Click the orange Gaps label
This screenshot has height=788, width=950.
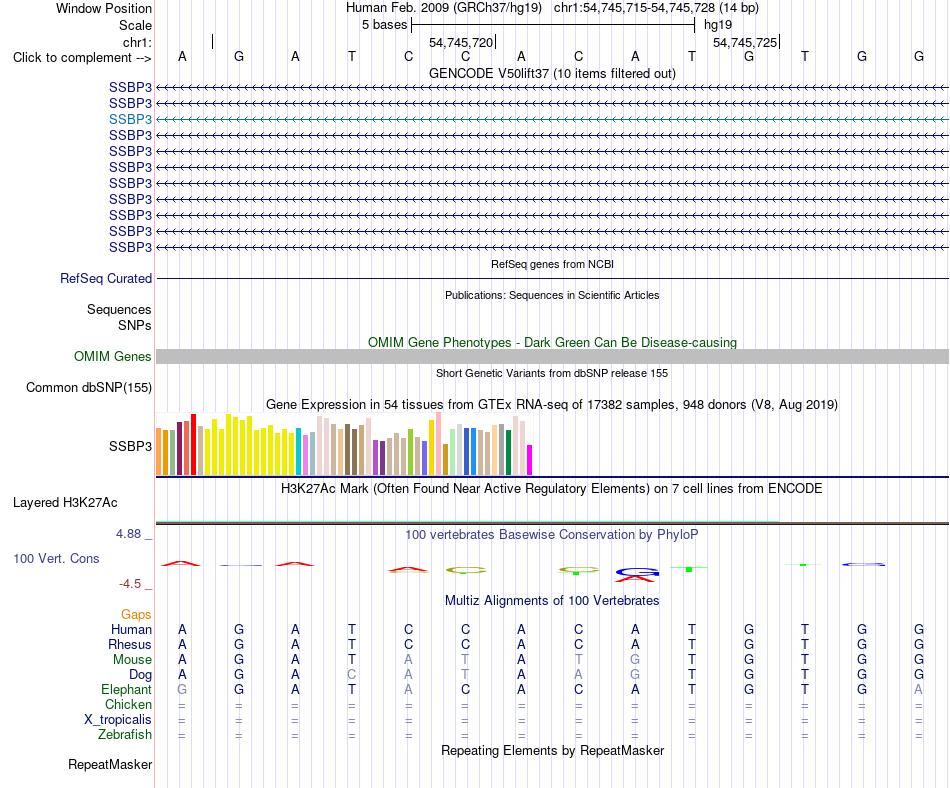136,615
